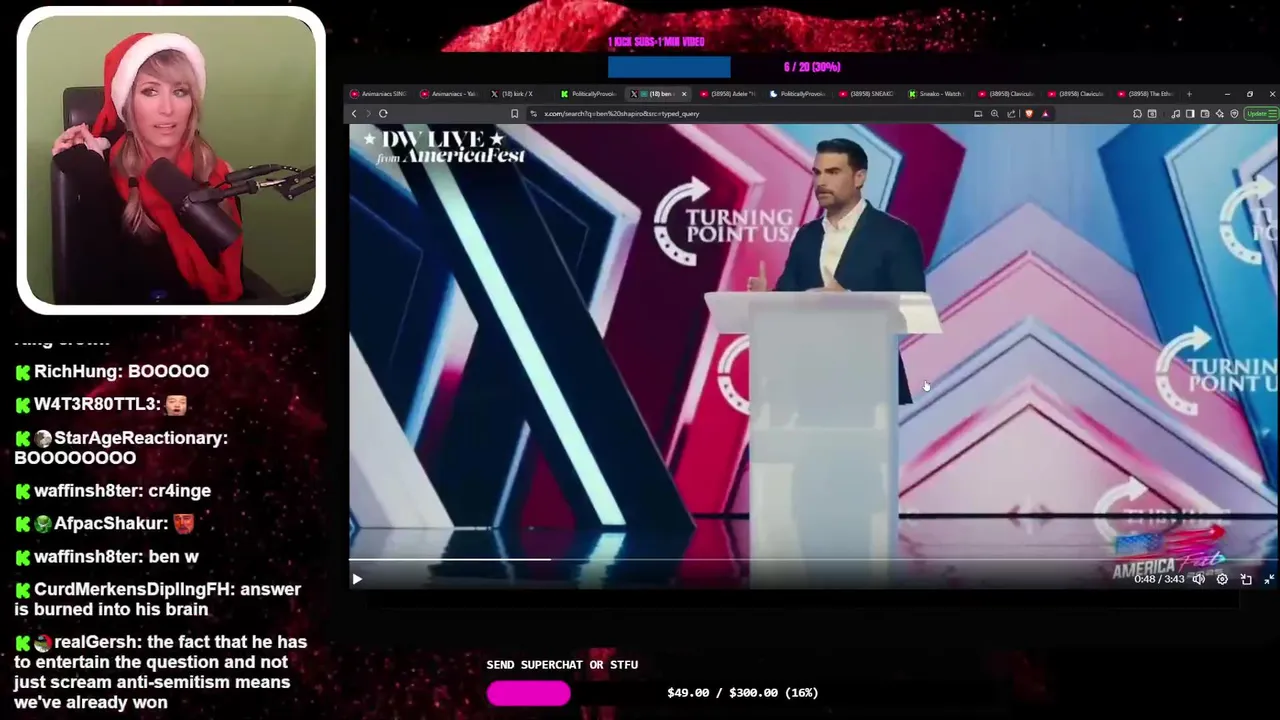This screenshot has width=1280, height=720.
Task: Click W4T3R80TTL3 username in chat
Action: 94,404
